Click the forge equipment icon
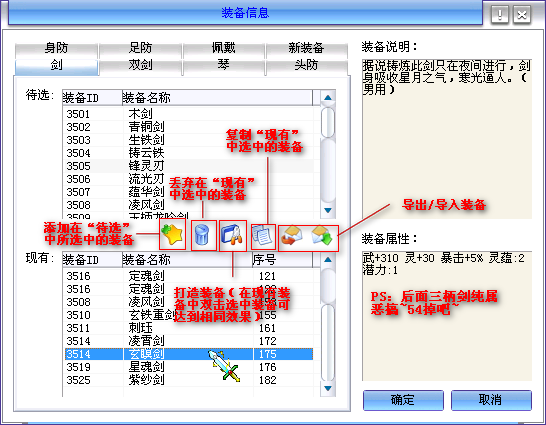The width and height of the screenshot is (546, 425). click(232, 235)
